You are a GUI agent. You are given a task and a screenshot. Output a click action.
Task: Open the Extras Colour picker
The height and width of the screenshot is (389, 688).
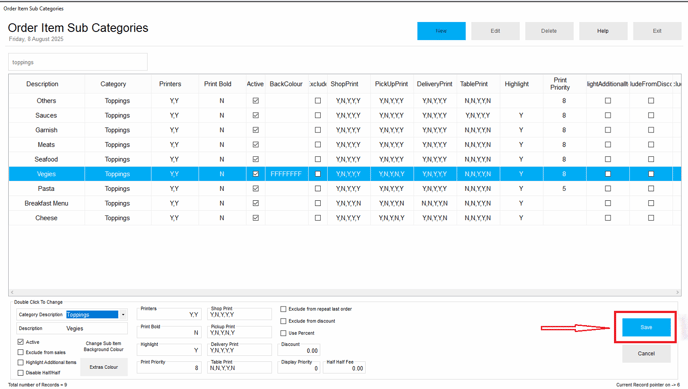[104, 367]
